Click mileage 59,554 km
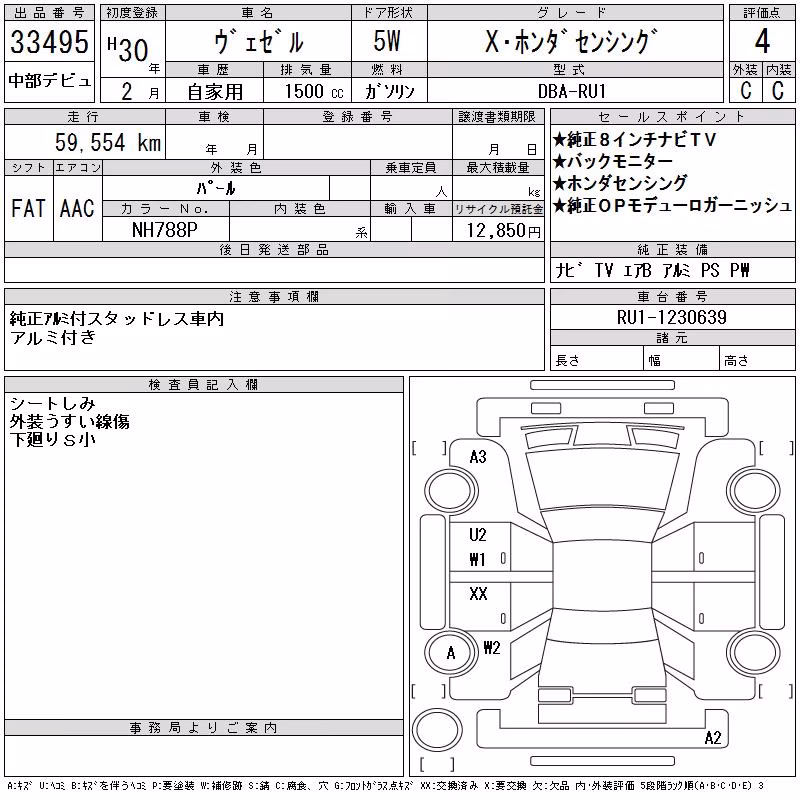The width and height of the screenshot is (800, 800). click(108, 142)
